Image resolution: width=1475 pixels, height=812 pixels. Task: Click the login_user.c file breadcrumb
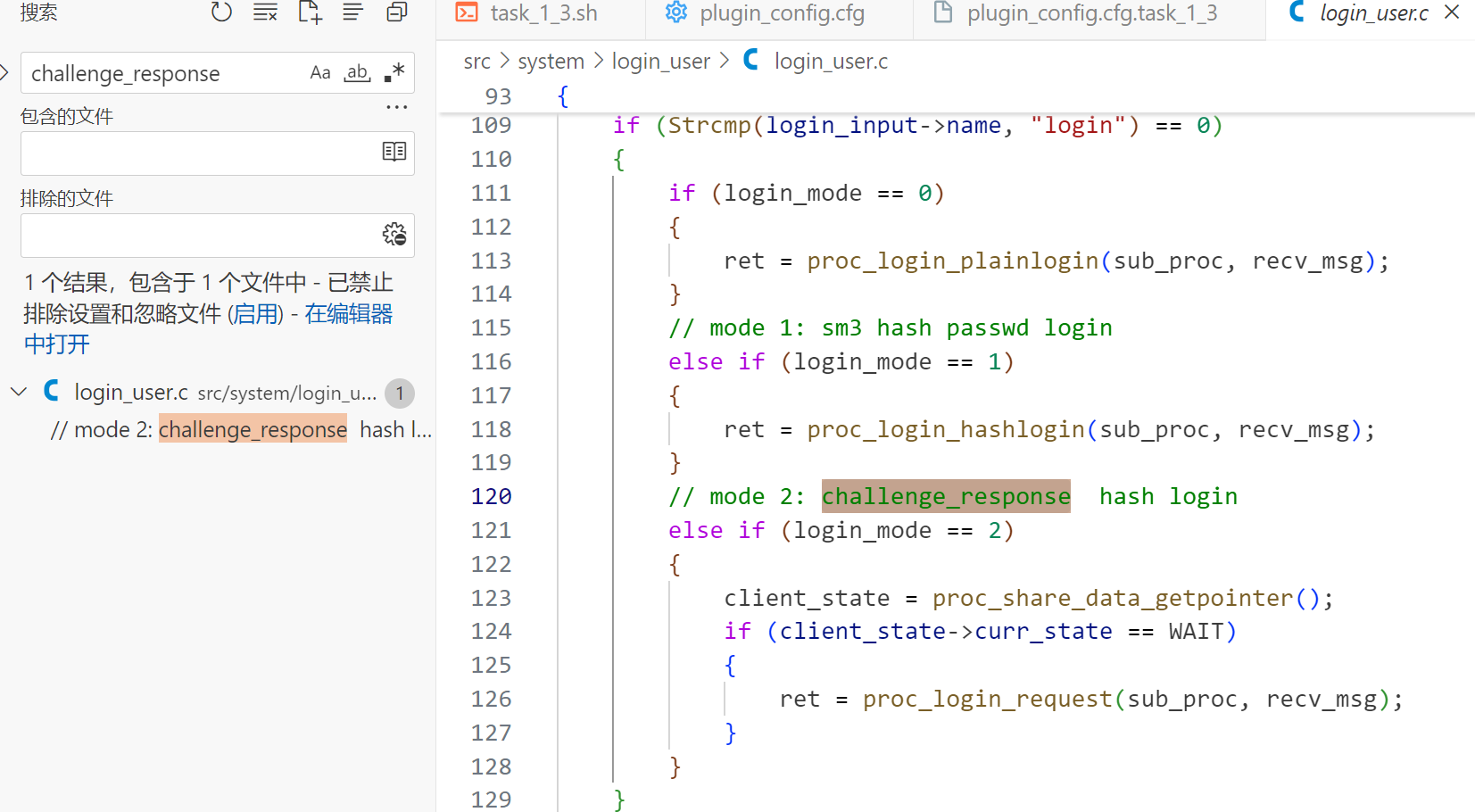click(x=831, y=62)
